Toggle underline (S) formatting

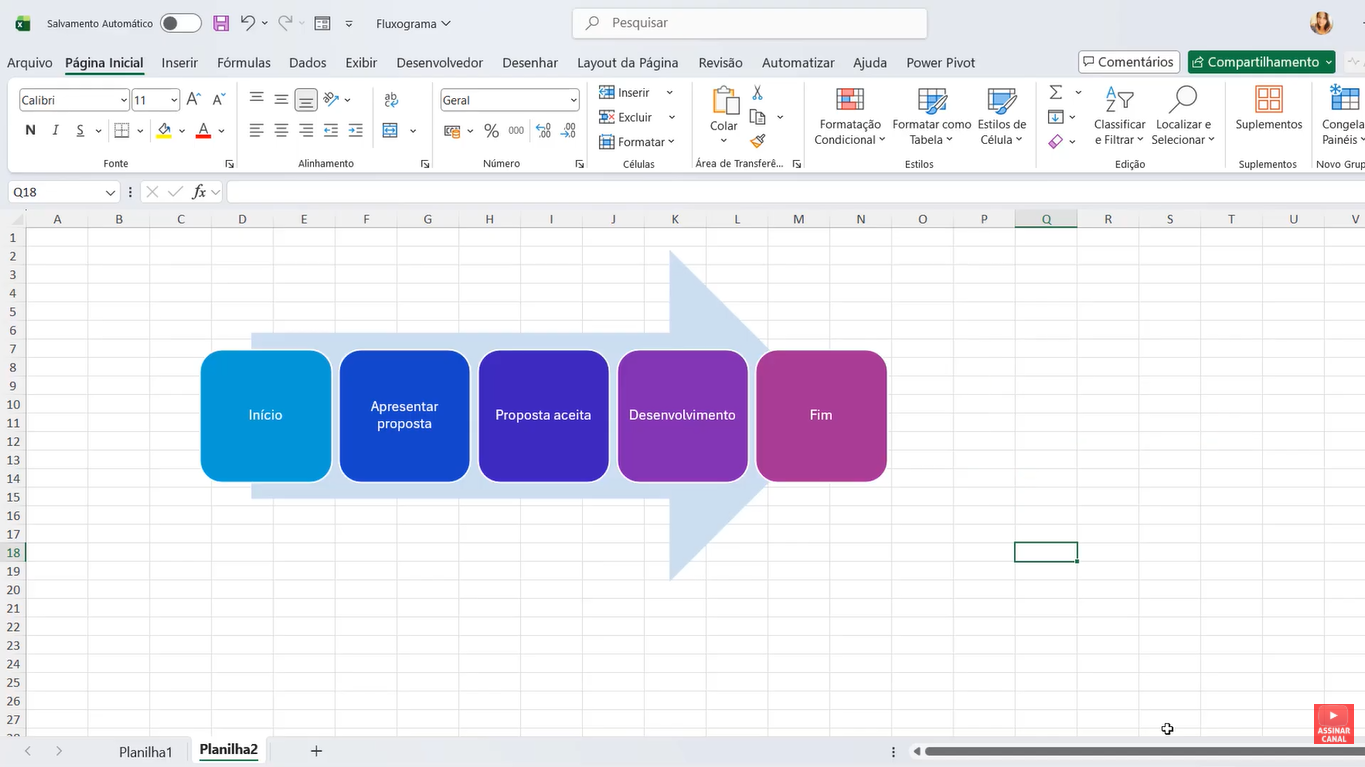(80, 130)
